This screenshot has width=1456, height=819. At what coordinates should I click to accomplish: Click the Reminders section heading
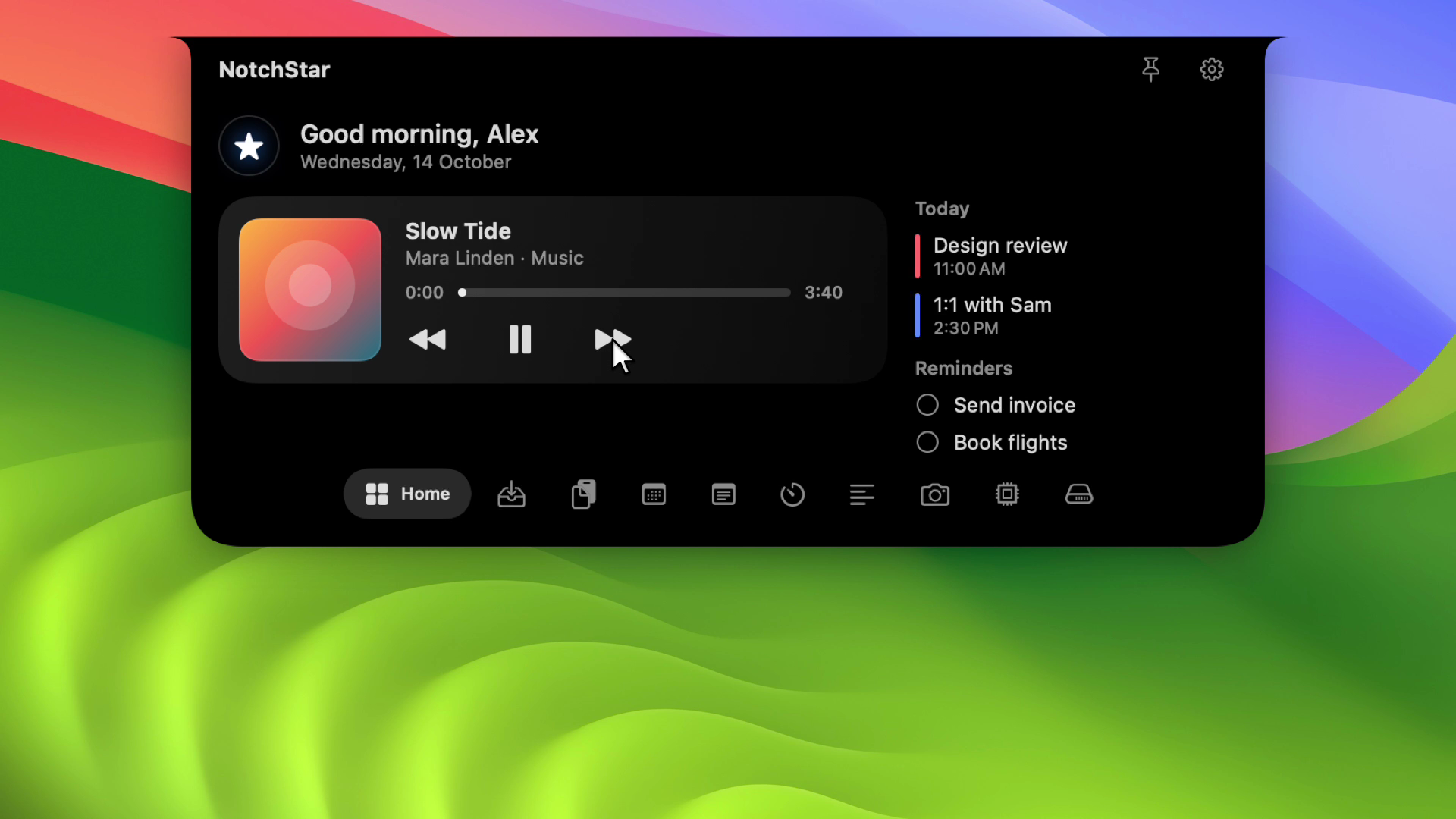pos(964,369)
